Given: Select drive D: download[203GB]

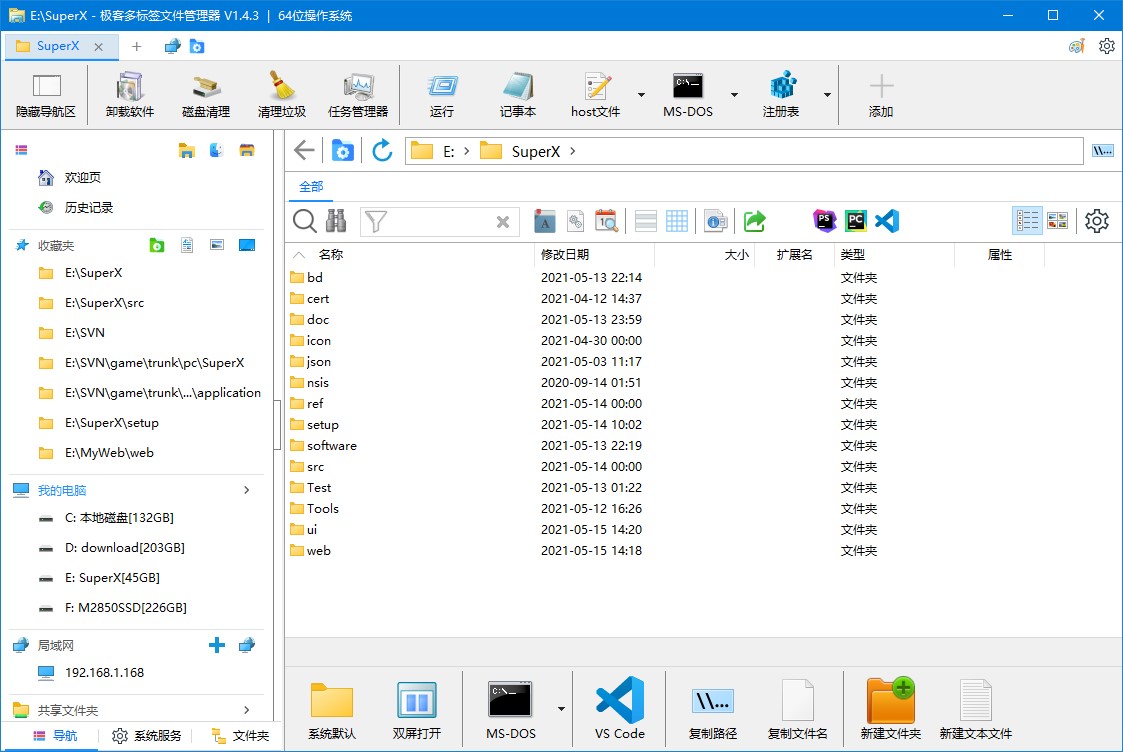Looking at the screenshot, I should pos(125,548).
